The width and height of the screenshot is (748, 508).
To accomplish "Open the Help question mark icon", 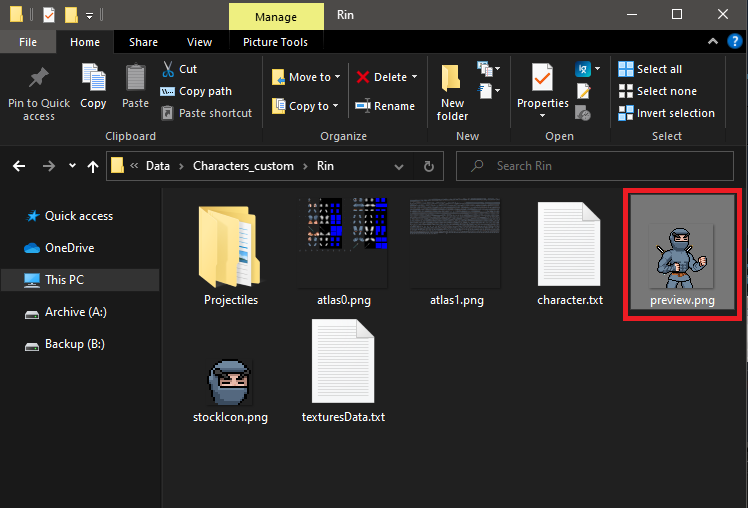I will 735,41.
